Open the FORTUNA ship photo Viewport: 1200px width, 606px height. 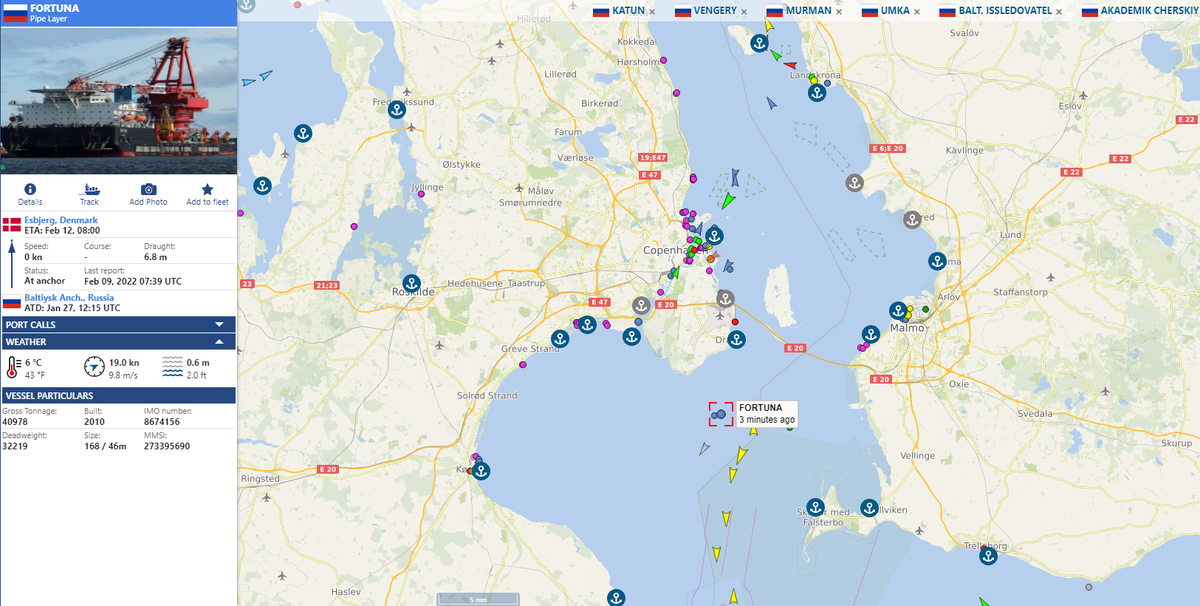[119, 101]
